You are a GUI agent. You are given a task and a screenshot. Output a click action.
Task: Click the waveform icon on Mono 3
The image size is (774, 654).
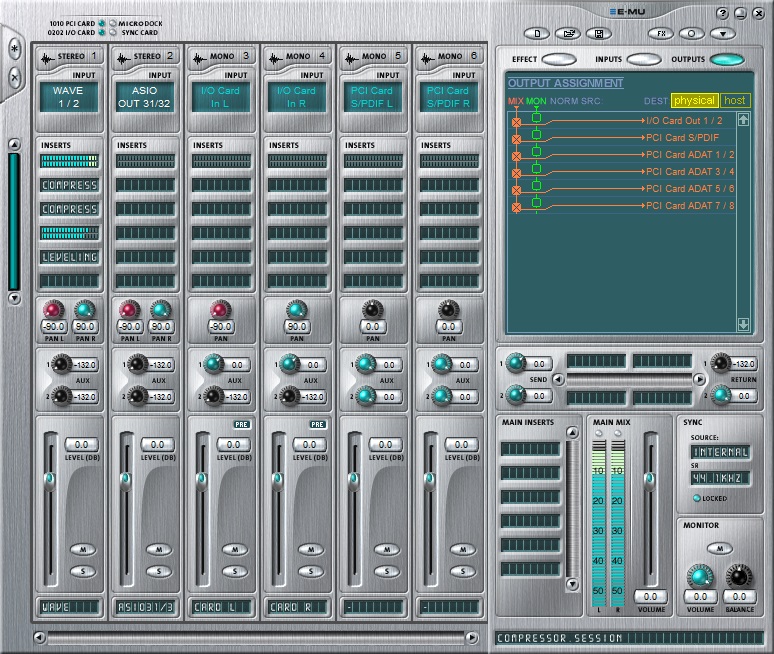click(199, 59)
